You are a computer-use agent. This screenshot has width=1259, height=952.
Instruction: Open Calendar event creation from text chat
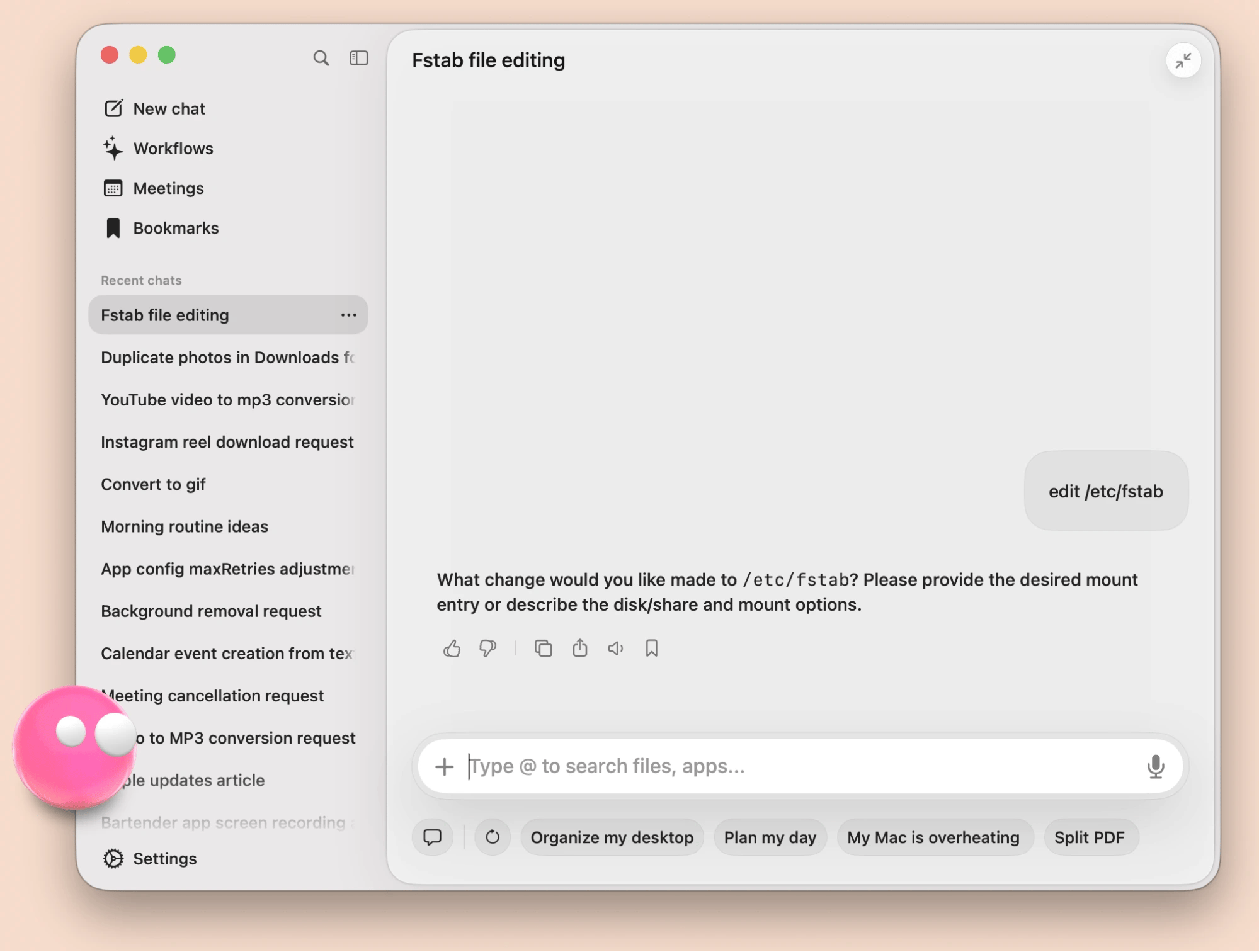(228, 653)
